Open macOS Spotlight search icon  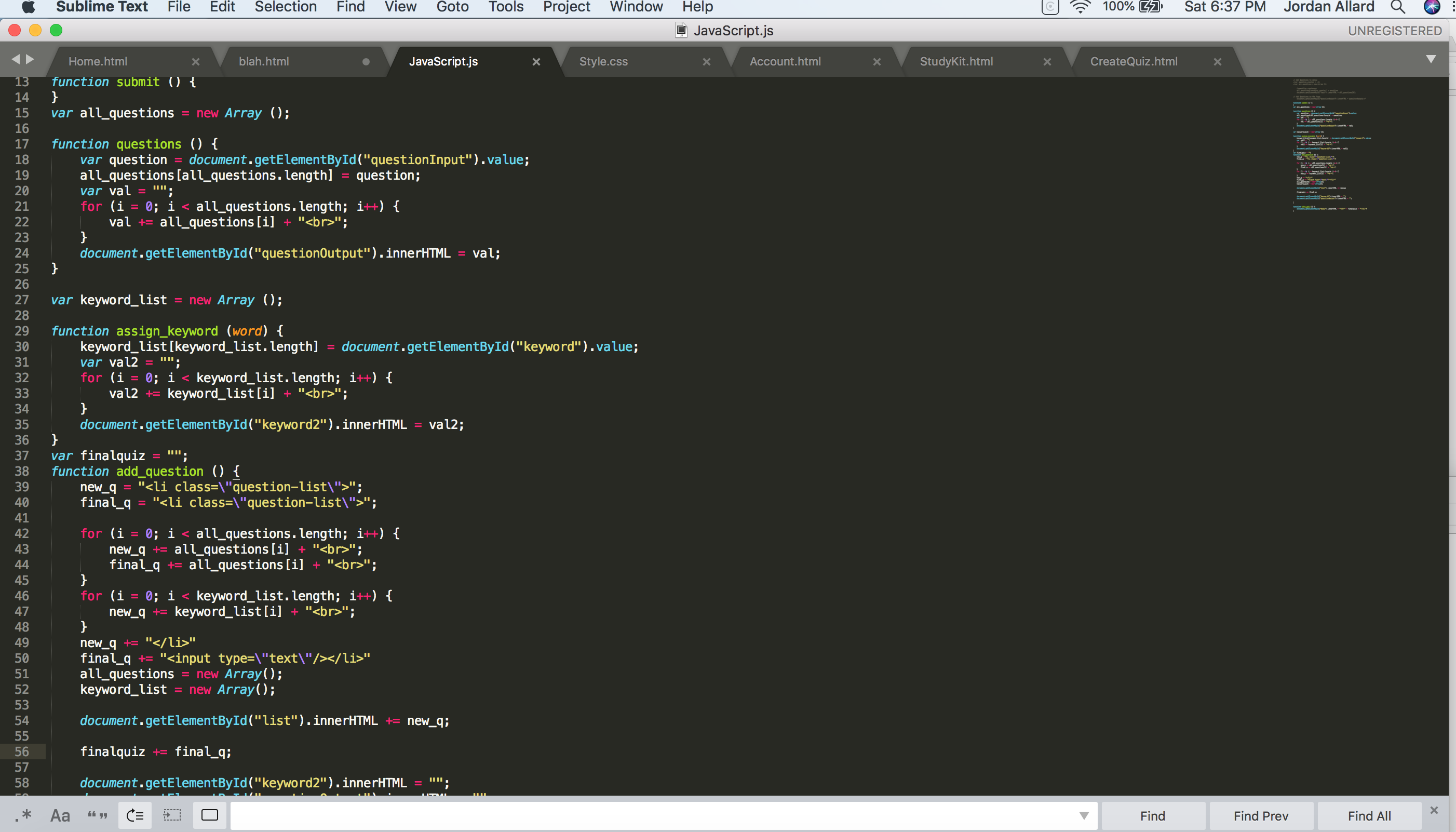[1397, 7]
